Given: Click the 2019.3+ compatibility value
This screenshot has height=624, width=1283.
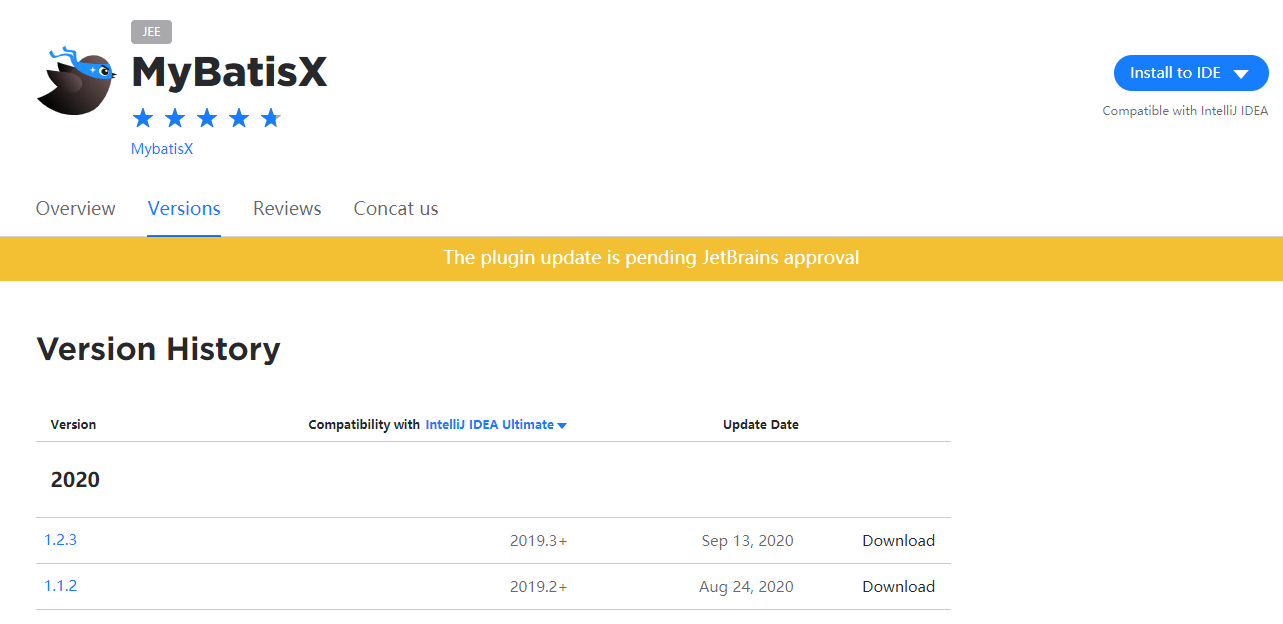Looking at the screenshot, I should [x=539, y=541].
